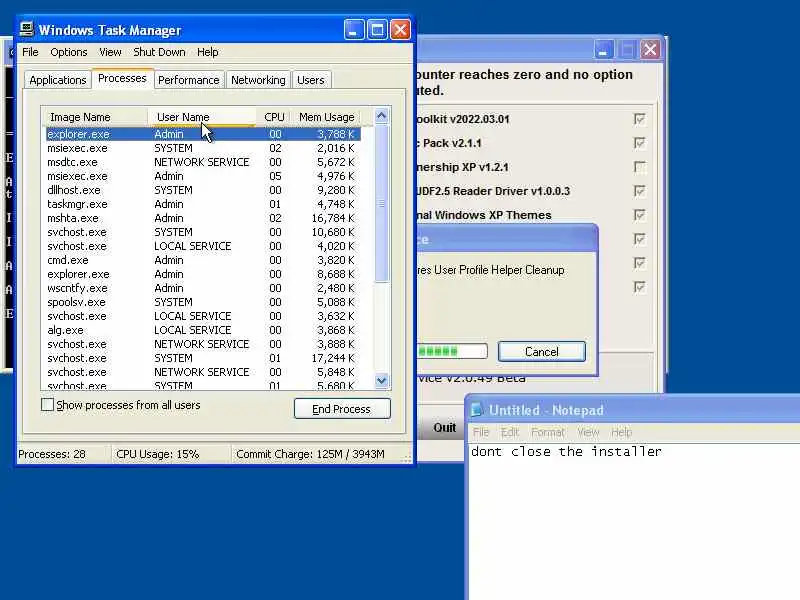Switch to the Users tab
This screenshot has height=600, width=800.
point(310,80)
